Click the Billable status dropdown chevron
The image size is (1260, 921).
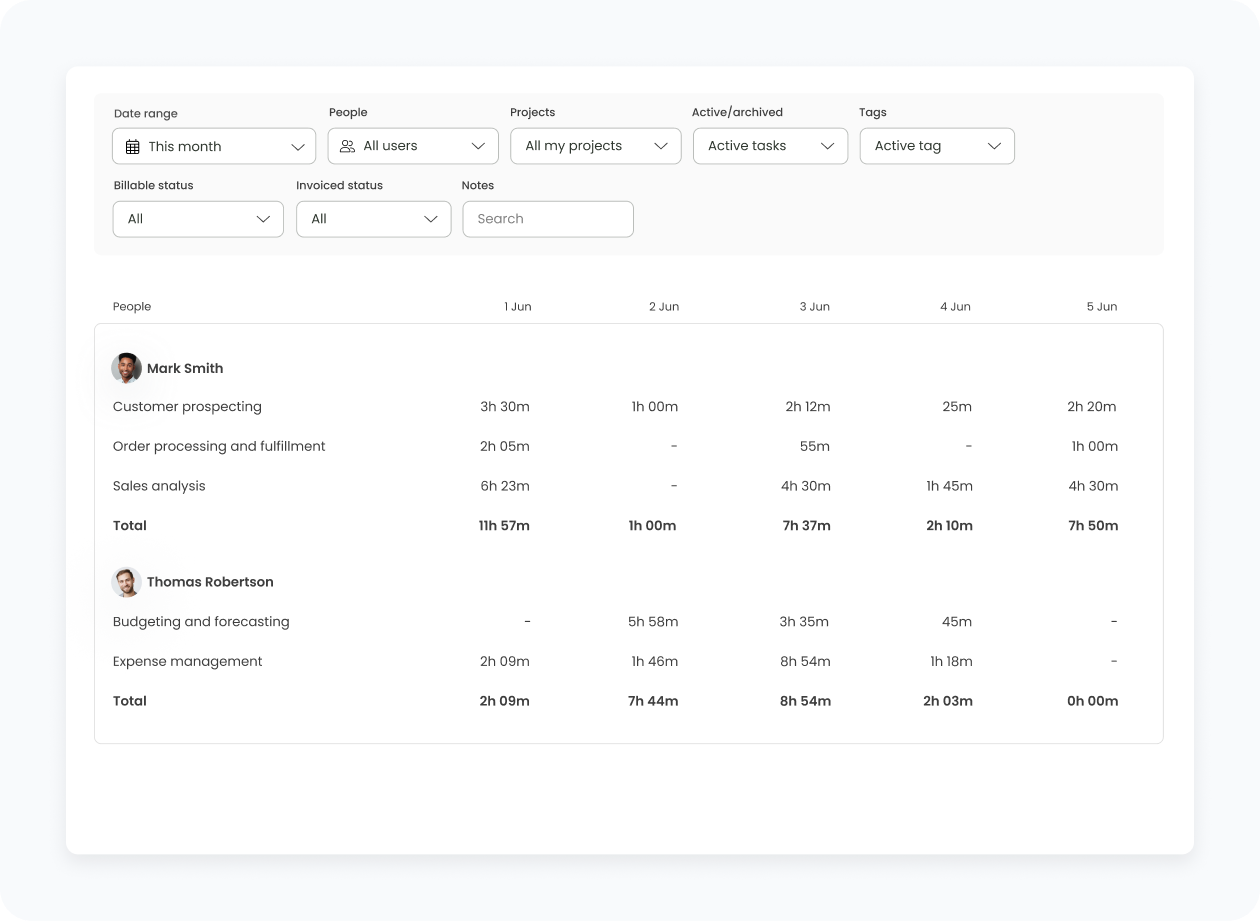[x=264, y=219]
